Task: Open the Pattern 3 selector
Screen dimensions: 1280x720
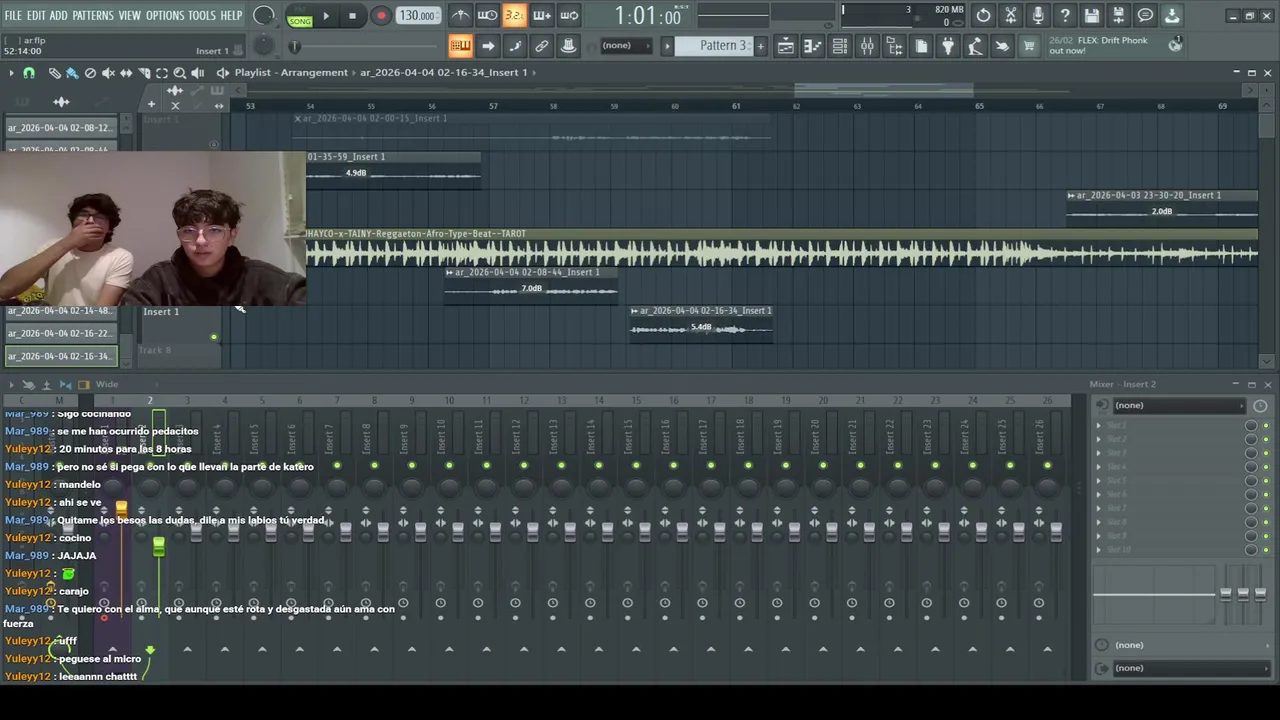Action: 713,46
